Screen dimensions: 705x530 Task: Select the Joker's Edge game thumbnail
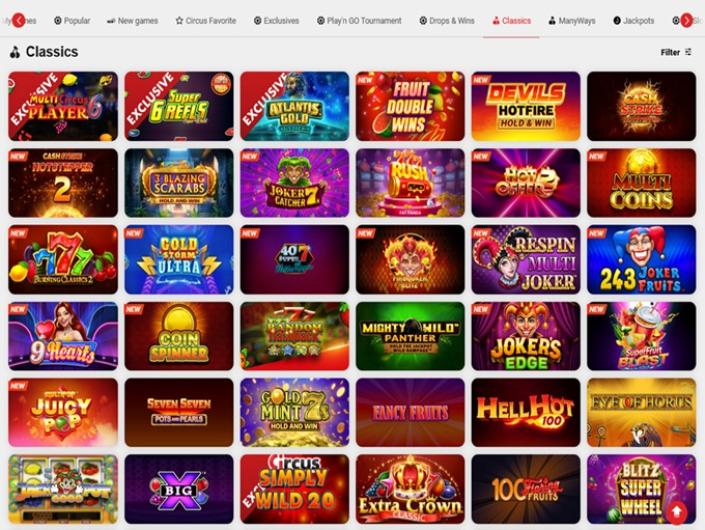click(526, 336)
